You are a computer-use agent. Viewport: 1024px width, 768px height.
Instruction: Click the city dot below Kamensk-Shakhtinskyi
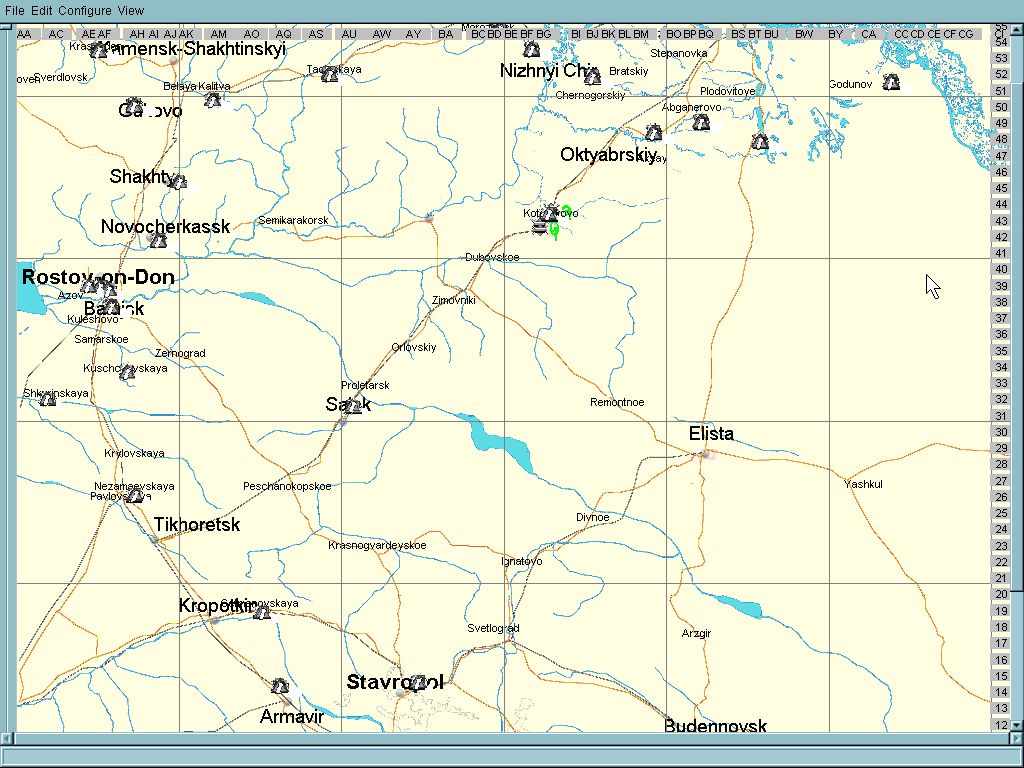point(174,60)
